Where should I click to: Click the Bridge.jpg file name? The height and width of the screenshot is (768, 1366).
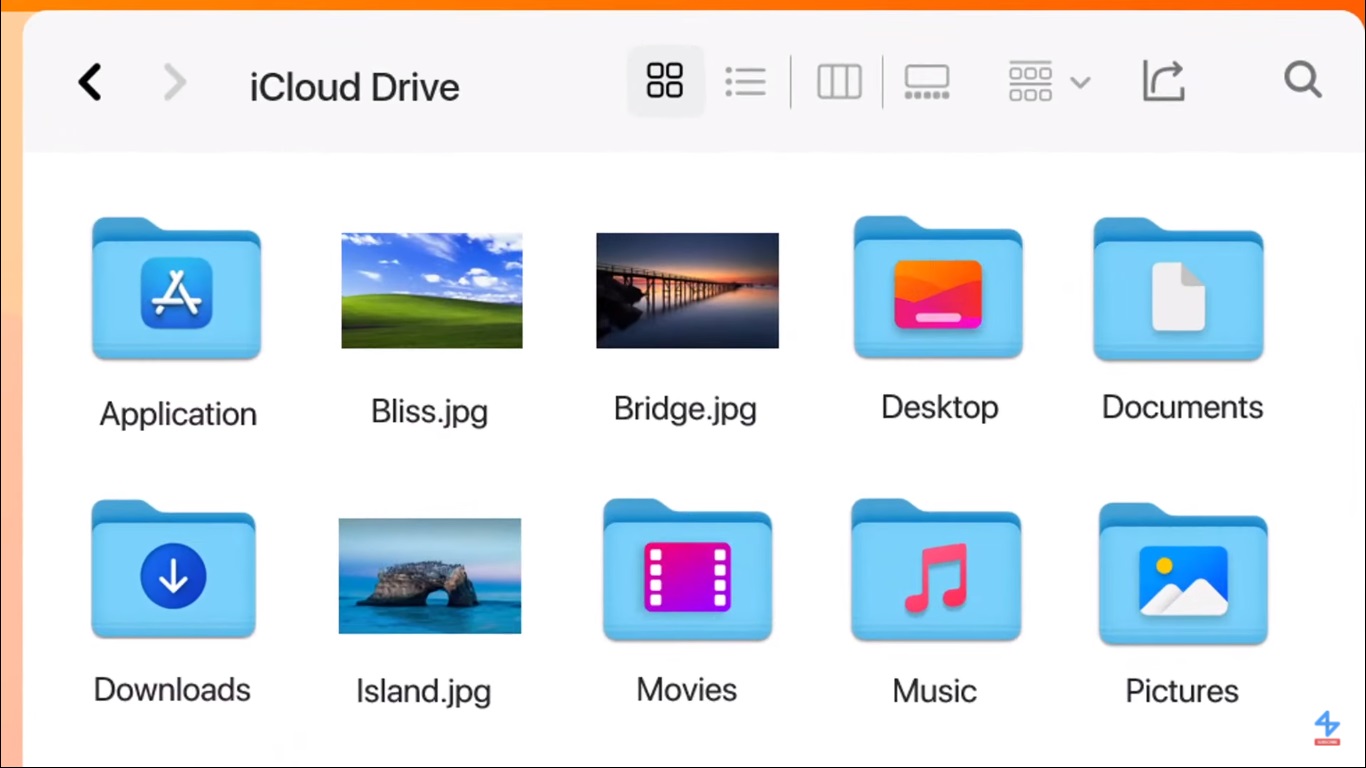coord(685,408)
